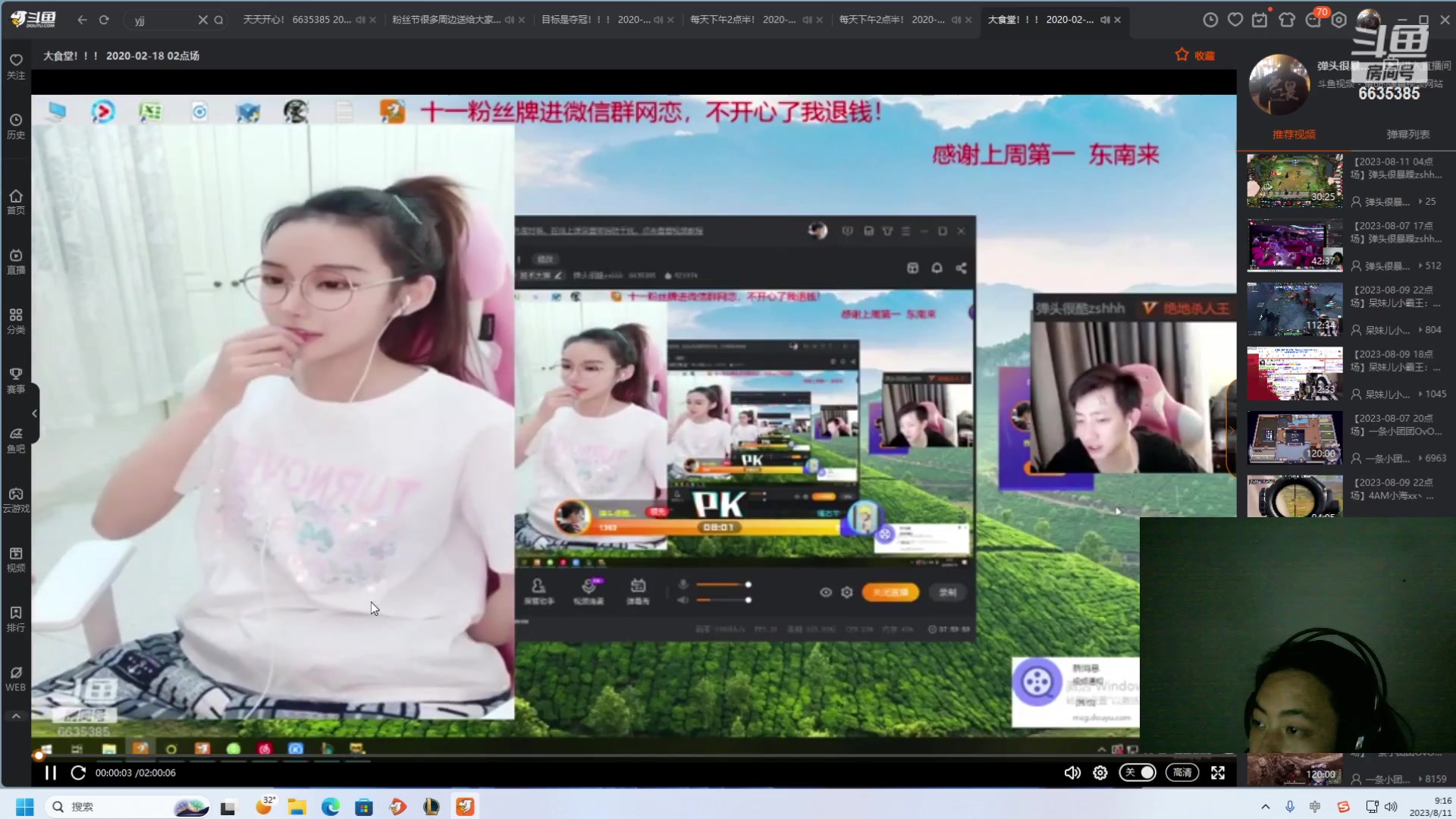Enter fullscreen video mode
The height and width of the screenshot is (819, 1456).
coord(1218,773)
